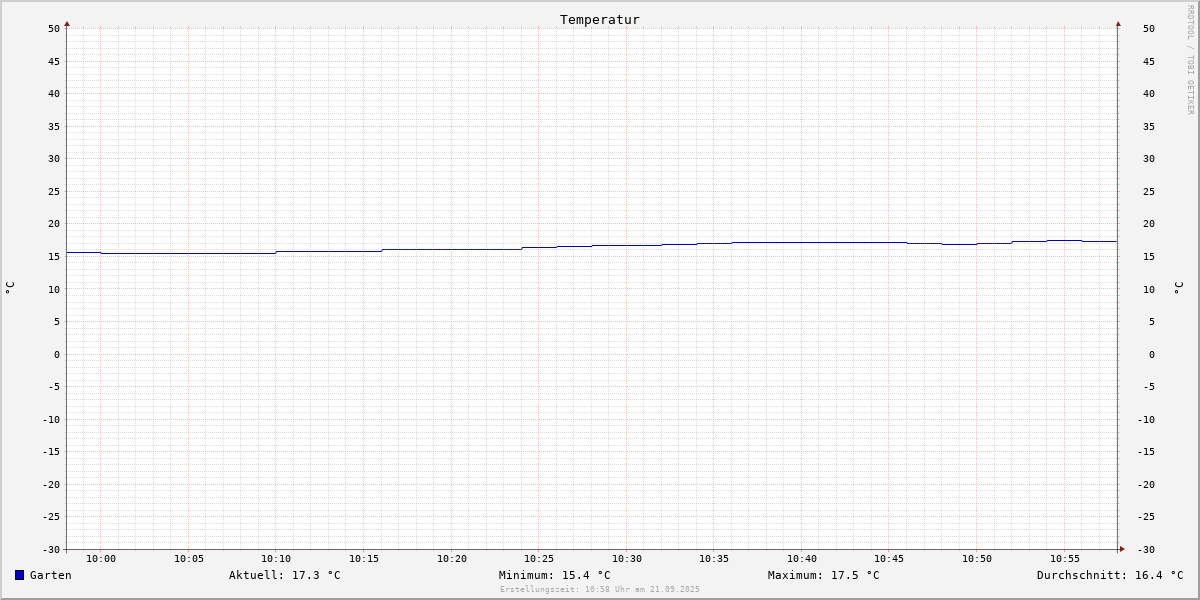Viewport: 1200px width, 600px height.
Task: Click the °C unit label on right axis
Action: coord(1178,288)
